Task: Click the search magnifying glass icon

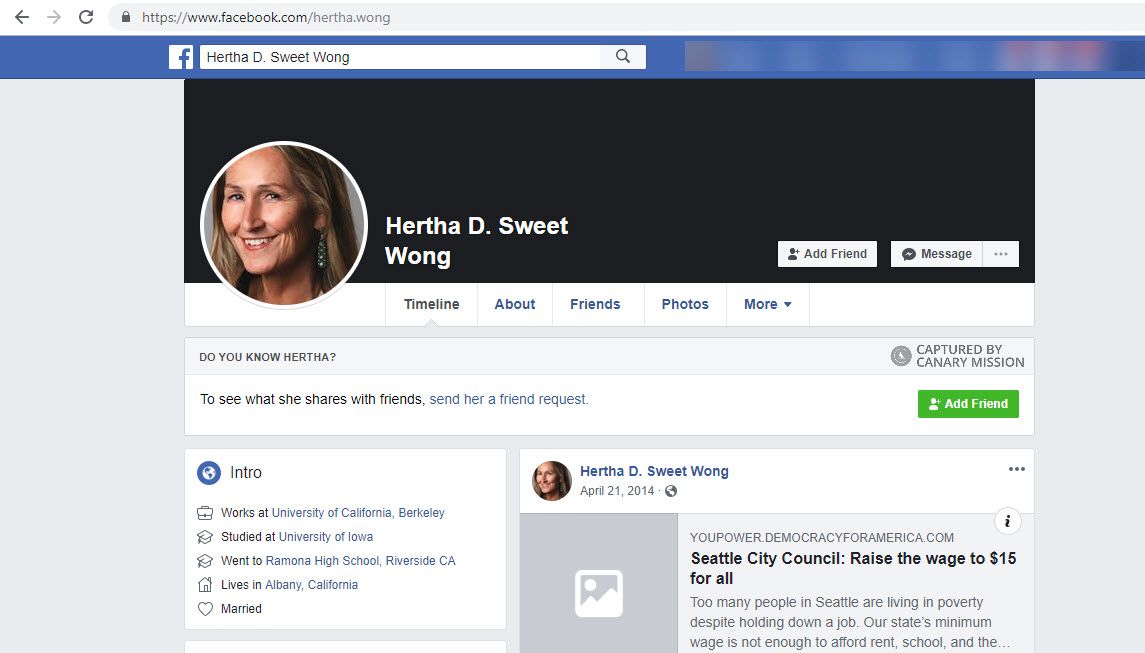Action: click(x=622, y=56)
